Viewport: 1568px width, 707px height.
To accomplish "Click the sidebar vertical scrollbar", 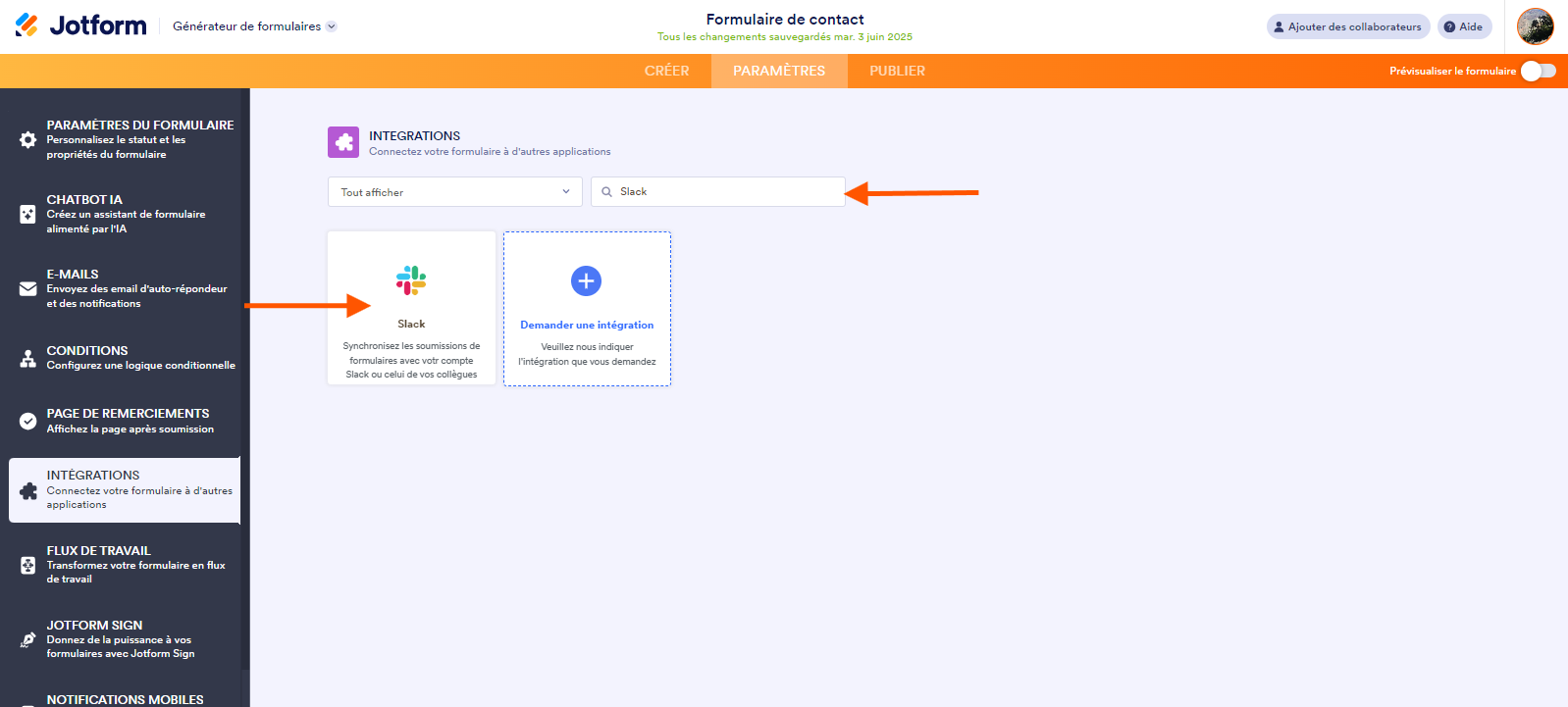I will [x=245, y=379].
